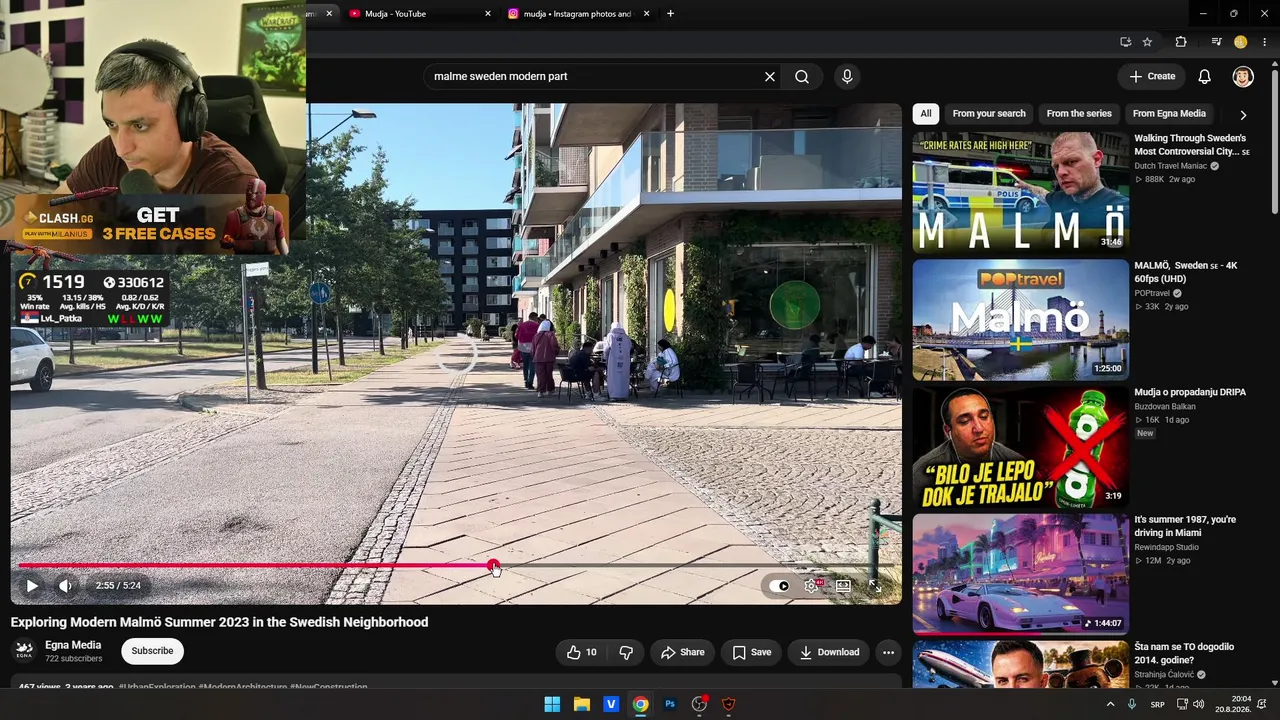Open YouTube notifications bell
1280x720 pixels.
point(1205,76)
